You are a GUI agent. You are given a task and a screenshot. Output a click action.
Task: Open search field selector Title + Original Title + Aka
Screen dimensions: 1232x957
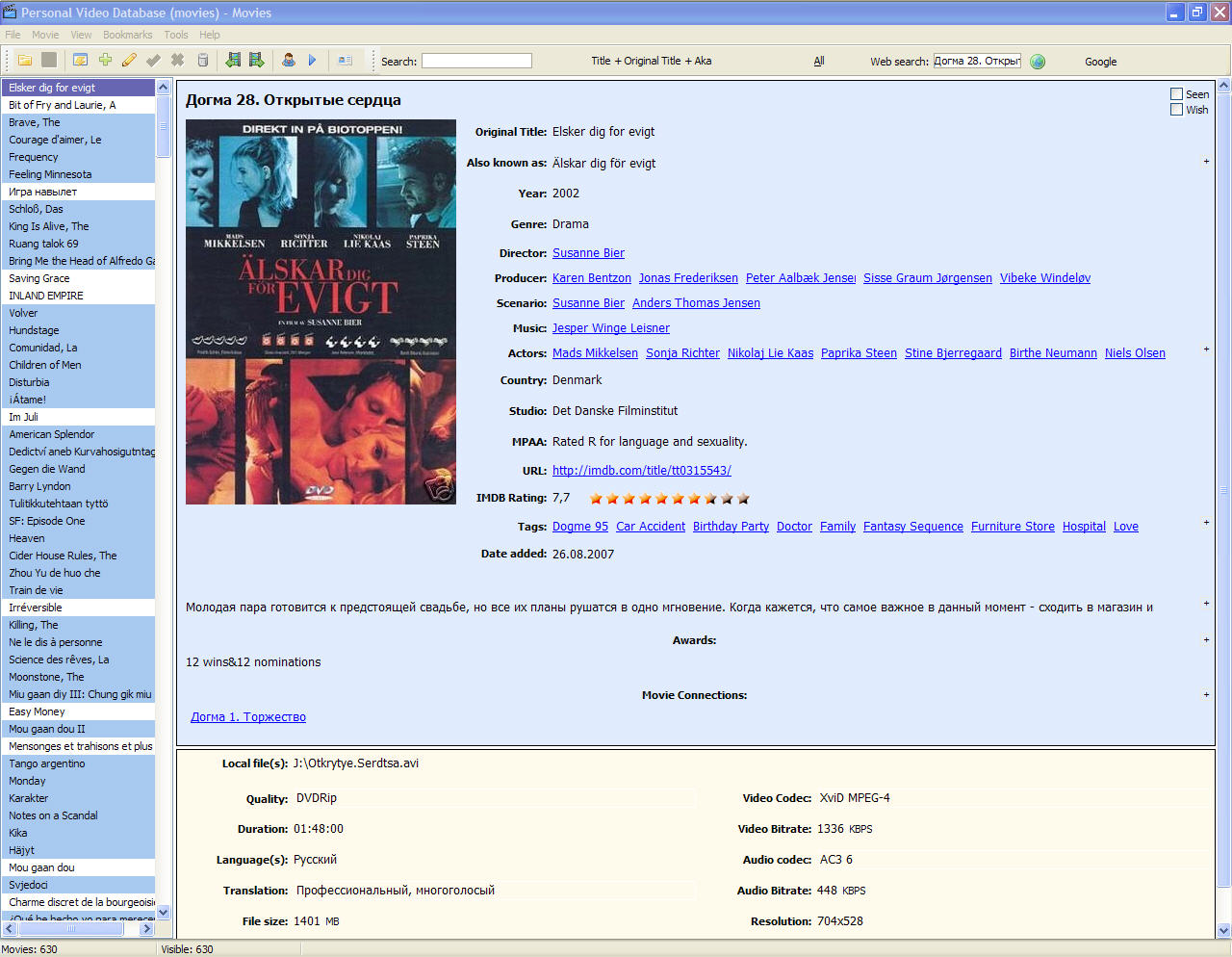(x=651, y=61)
